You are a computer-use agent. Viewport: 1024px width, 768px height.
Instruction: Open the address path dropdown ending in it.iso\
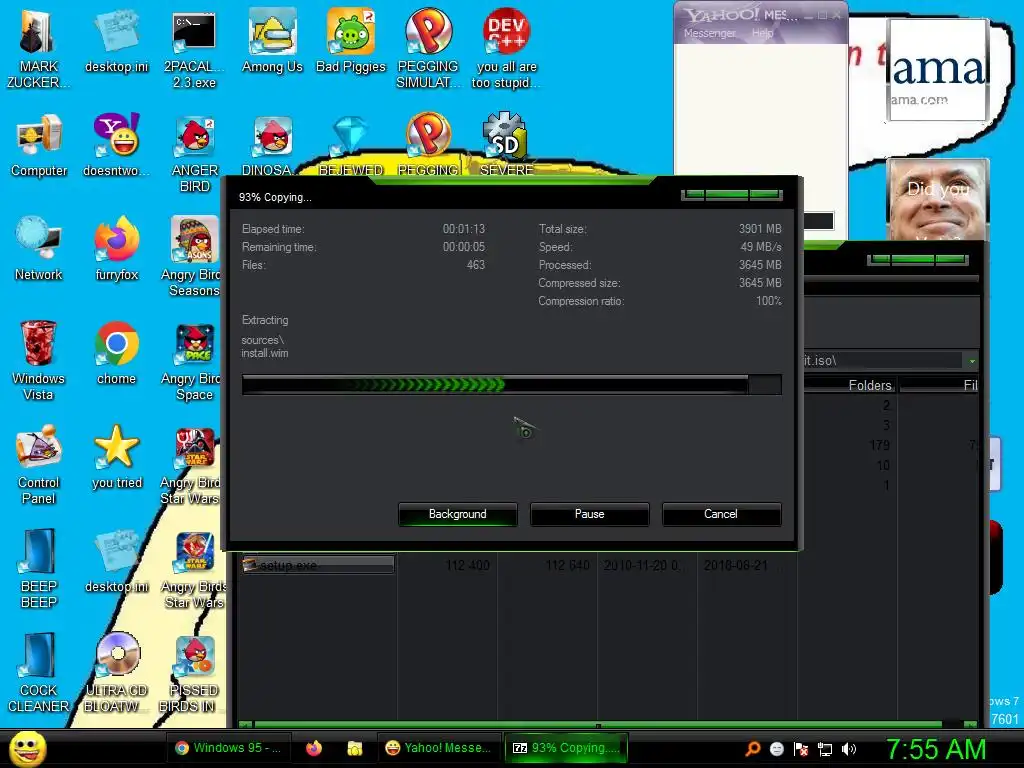click(972, 360)
